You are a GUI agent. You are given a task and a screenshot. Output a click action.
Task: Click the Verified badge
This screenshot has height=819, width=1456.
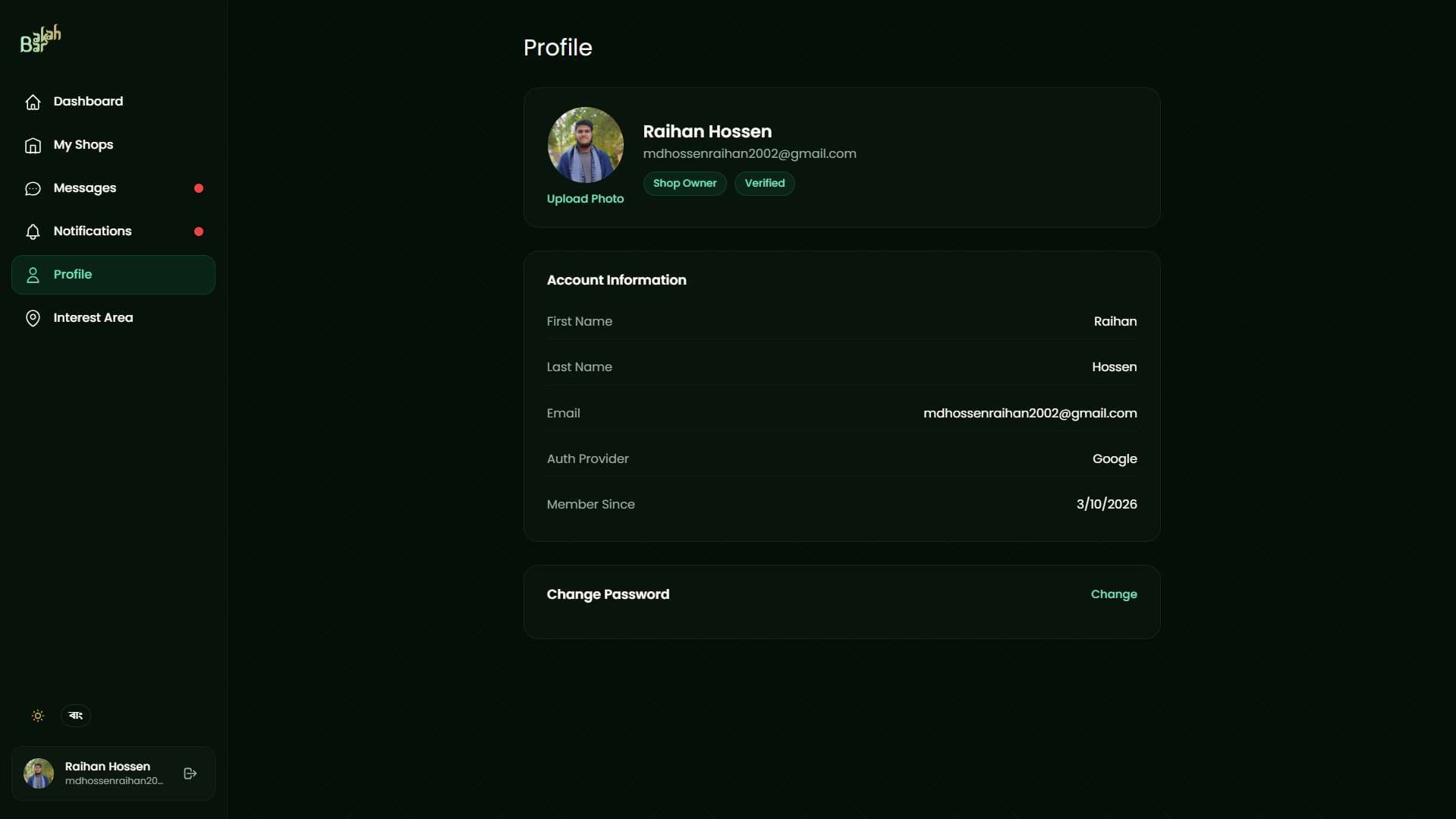pyautogui.click(x=764, y=184)
